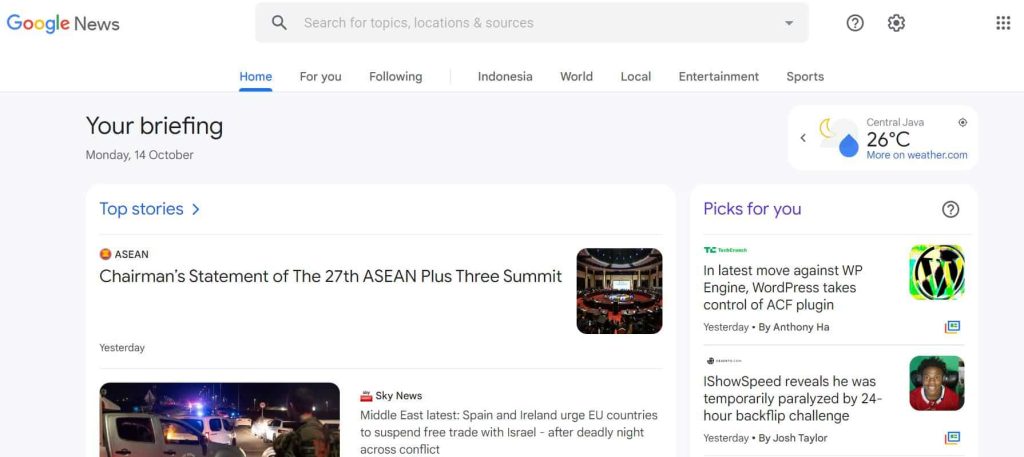Open search options dropdown arrow
The height and width of the screenshot is (457, 1024).
(x=789, y=23)
